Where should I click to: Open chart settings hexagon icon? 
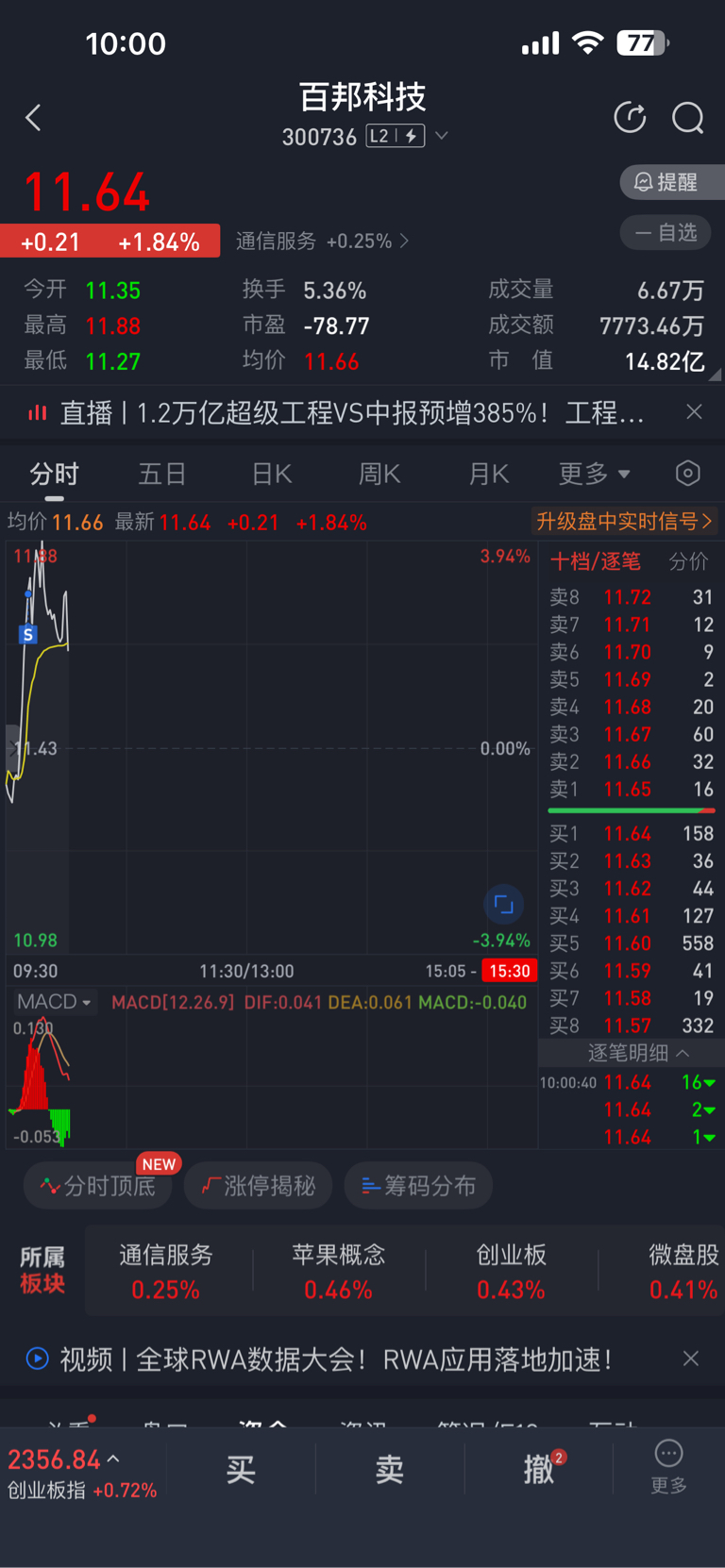[x=688, y=474]
